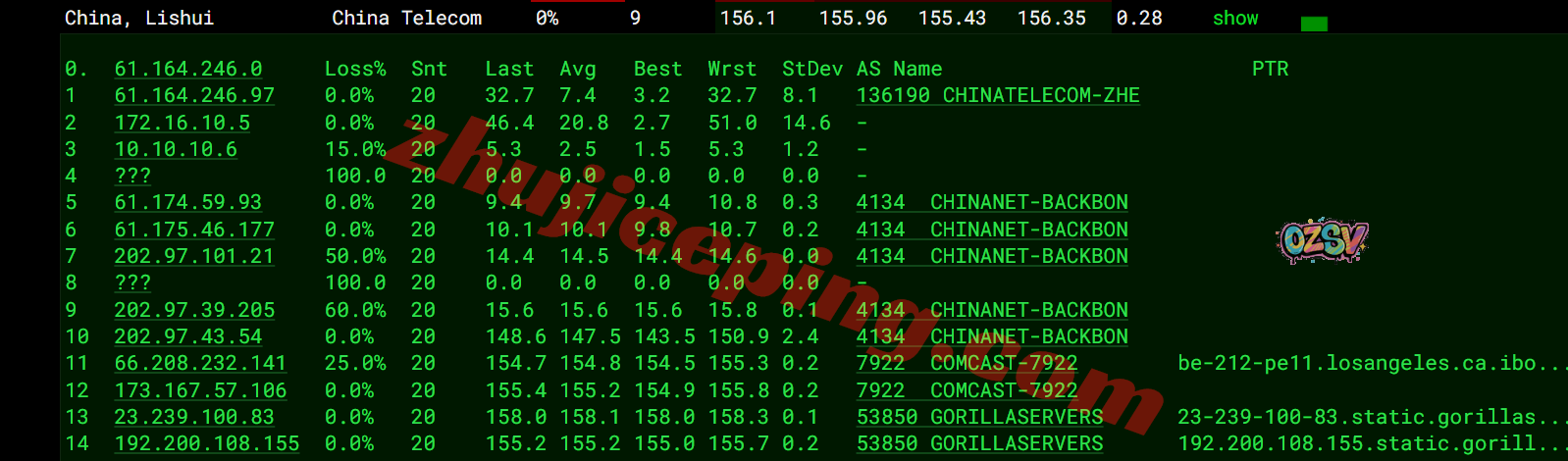Viewport: 1568px width, 461px height.
Task: Open final hop IP 192.200.108.155
Action: [206, 443]
